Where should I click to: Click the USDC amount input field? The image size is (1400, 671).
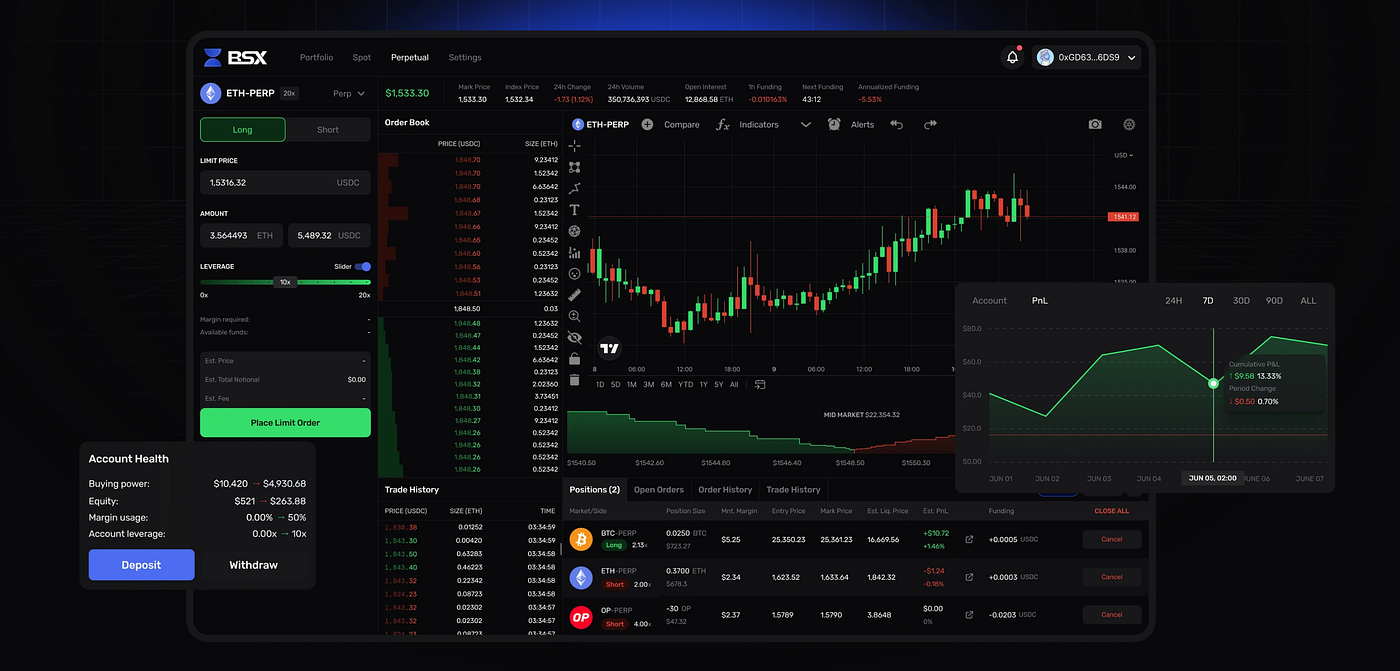tap(329, 235)
